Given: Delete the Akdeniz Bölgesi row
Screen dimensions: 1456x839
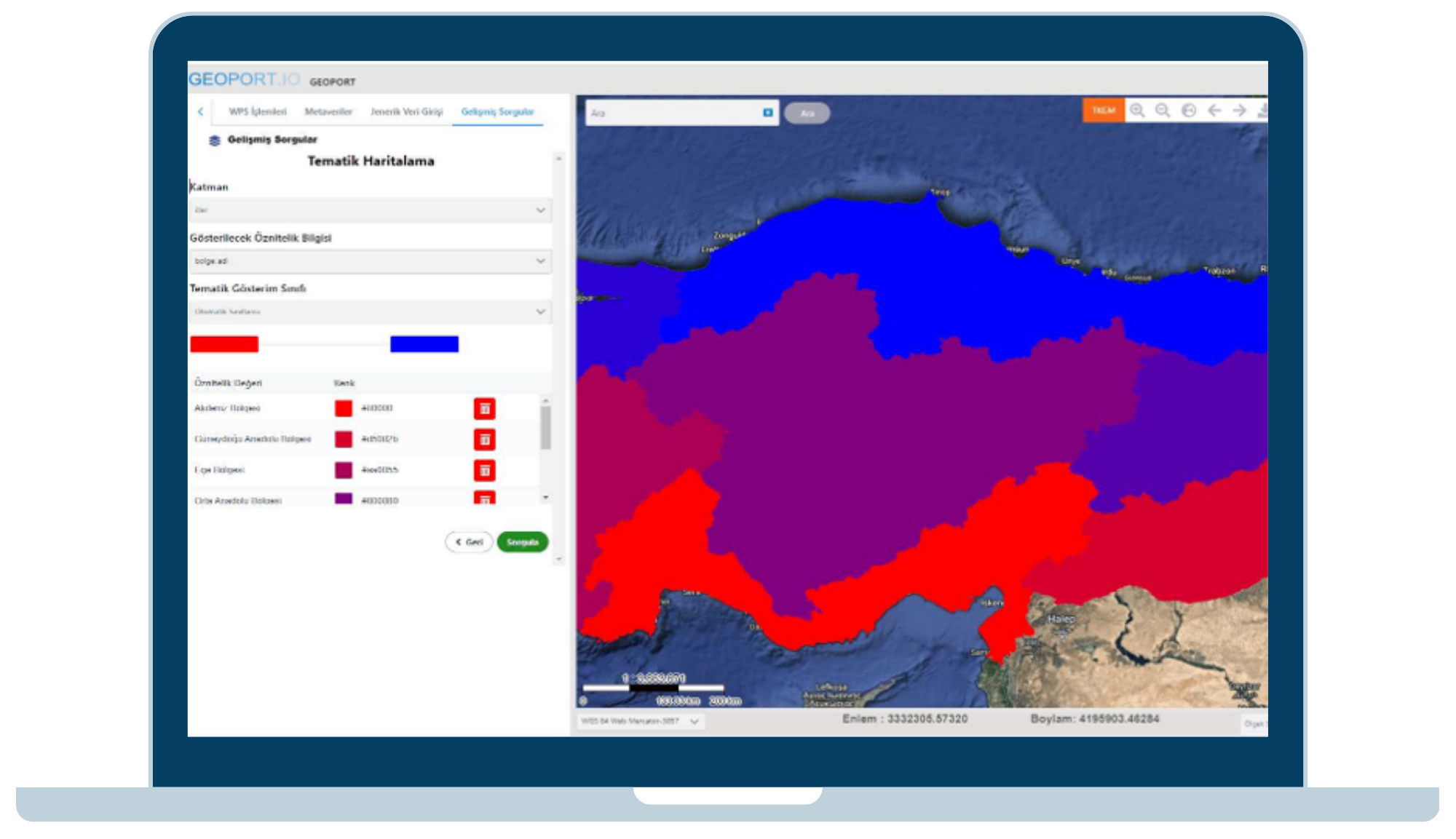Looking at the screenshot, I should (484, 408).
